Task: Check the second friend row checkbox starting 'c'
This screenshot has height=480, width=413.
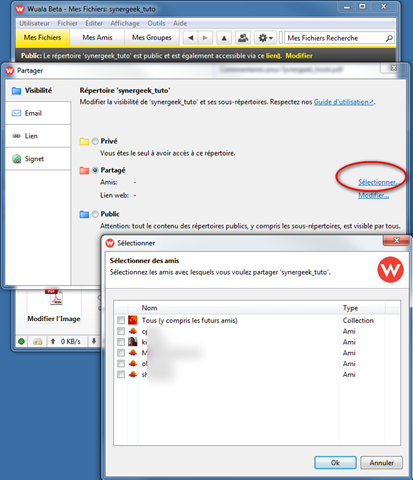Action: pyautogui.click(x=121, y=331)
